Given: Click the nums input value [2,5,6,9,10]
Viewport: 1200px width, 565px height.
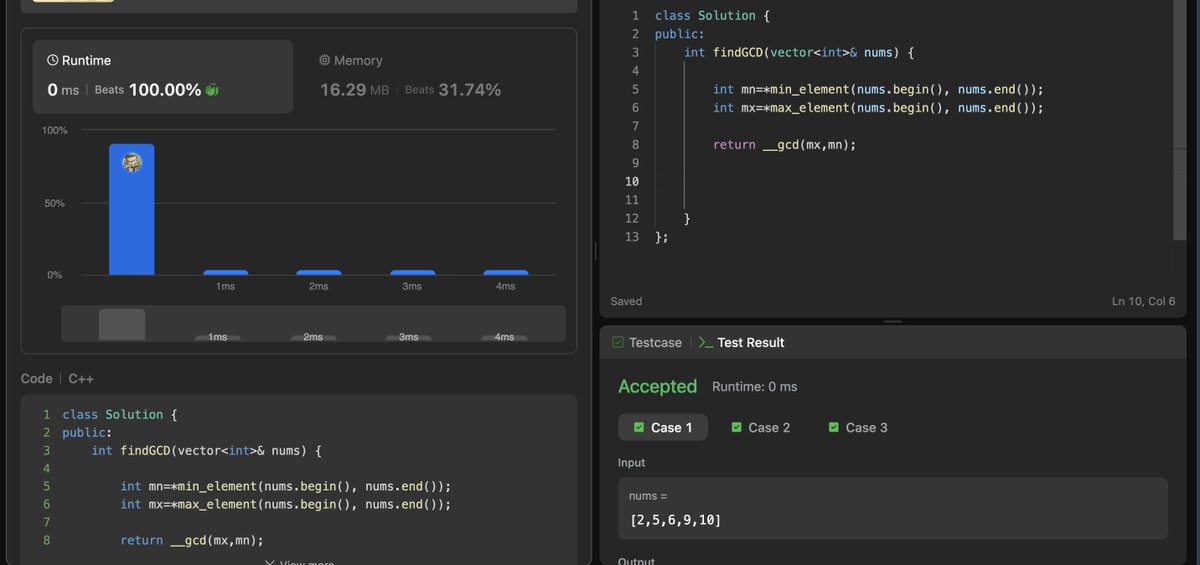Looking at the screenshot, I should tap(675, 520).
